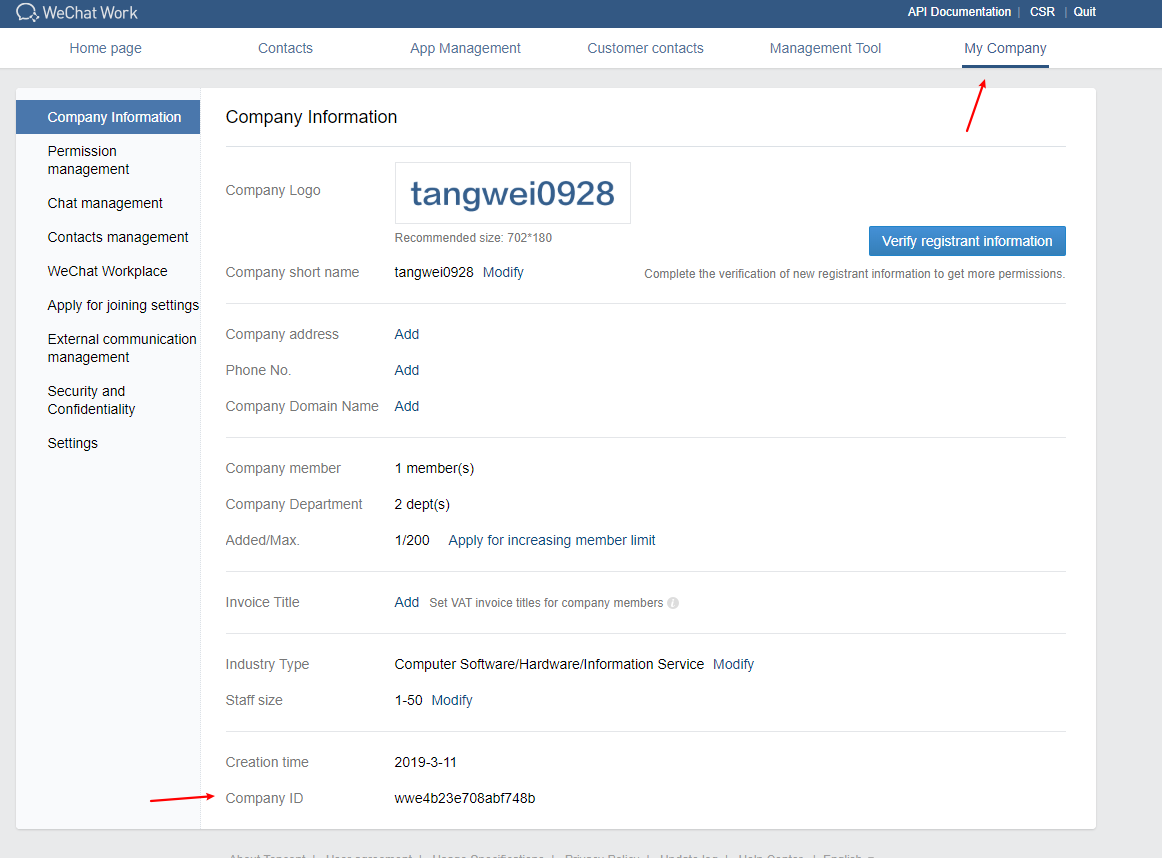Click the Company Information page heading

pyautogui.click(x=311, y=117)
